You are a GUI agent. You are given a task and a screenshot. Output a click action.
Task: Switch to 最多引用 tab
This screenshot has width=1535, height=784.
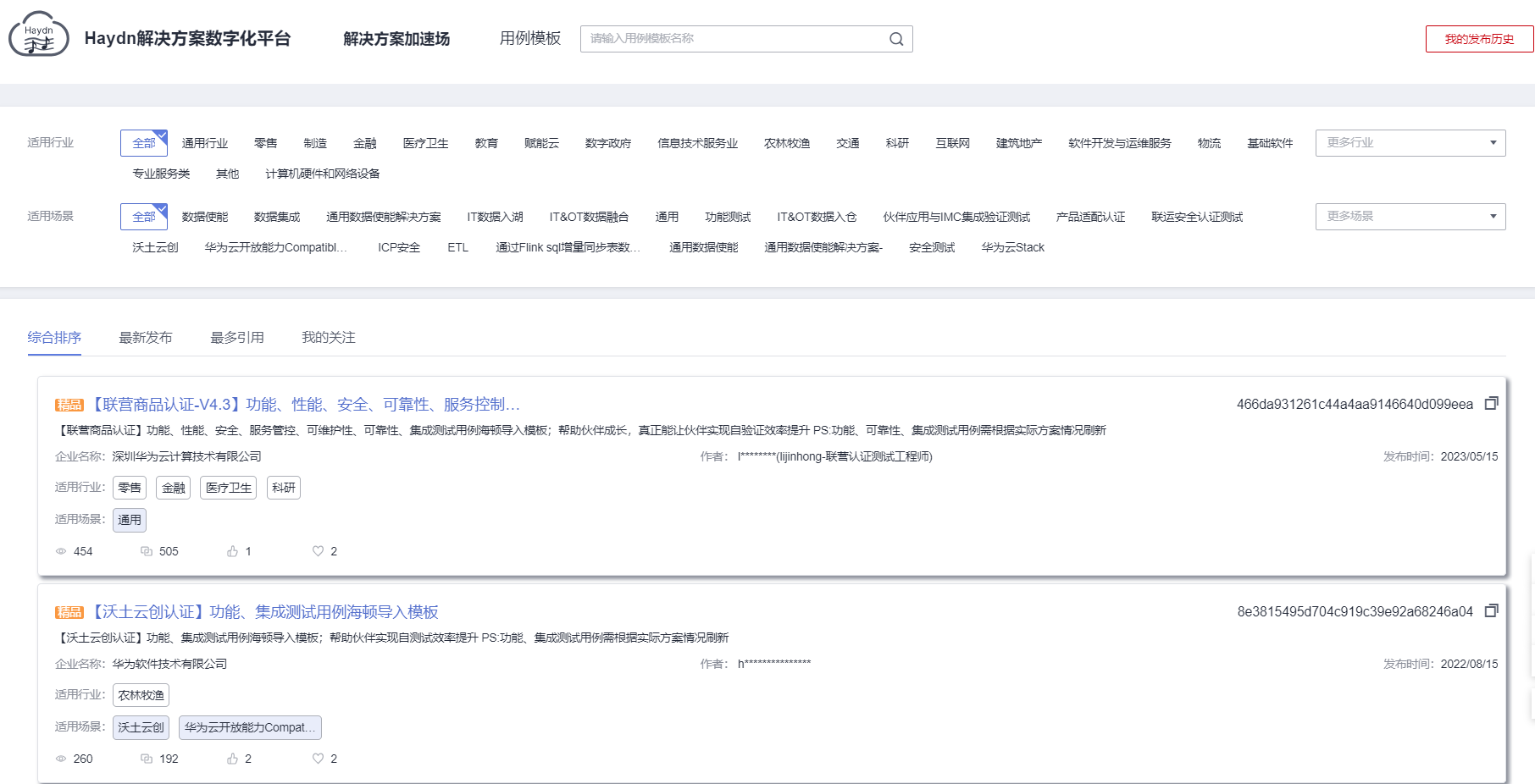(237, 337)
